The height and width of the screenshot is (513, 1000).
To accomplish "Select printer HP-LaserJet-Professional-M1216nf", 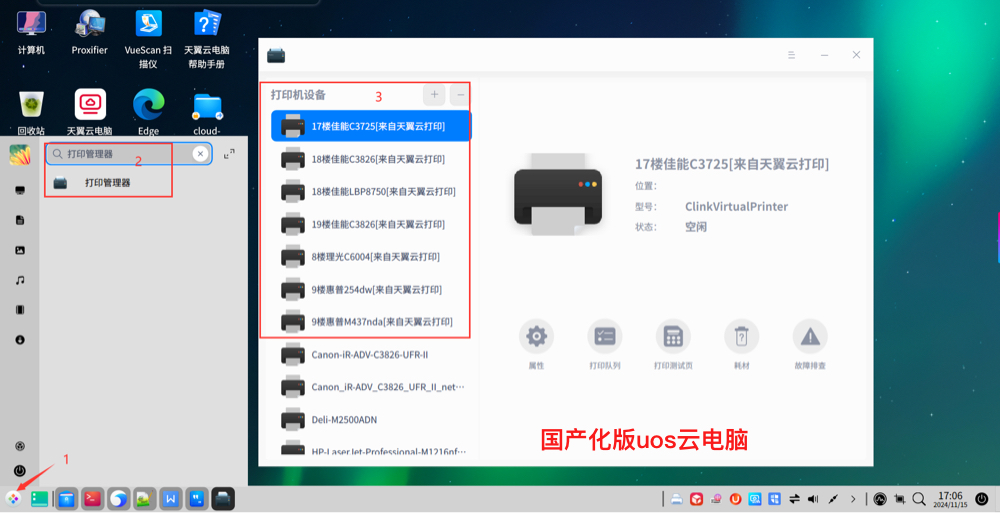I will pyautogui.click(x=371, y=449).
